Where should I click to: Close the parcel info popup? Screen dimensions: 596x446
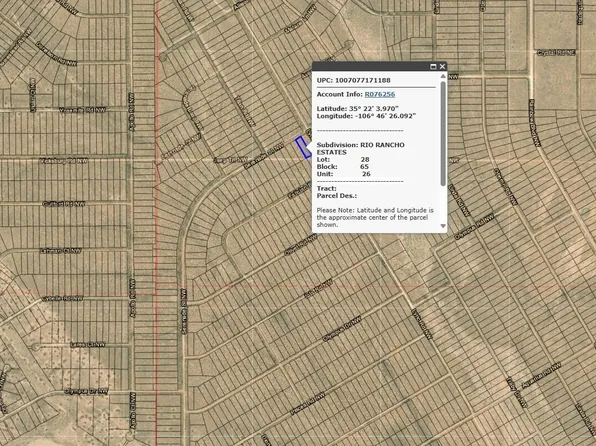442,67
